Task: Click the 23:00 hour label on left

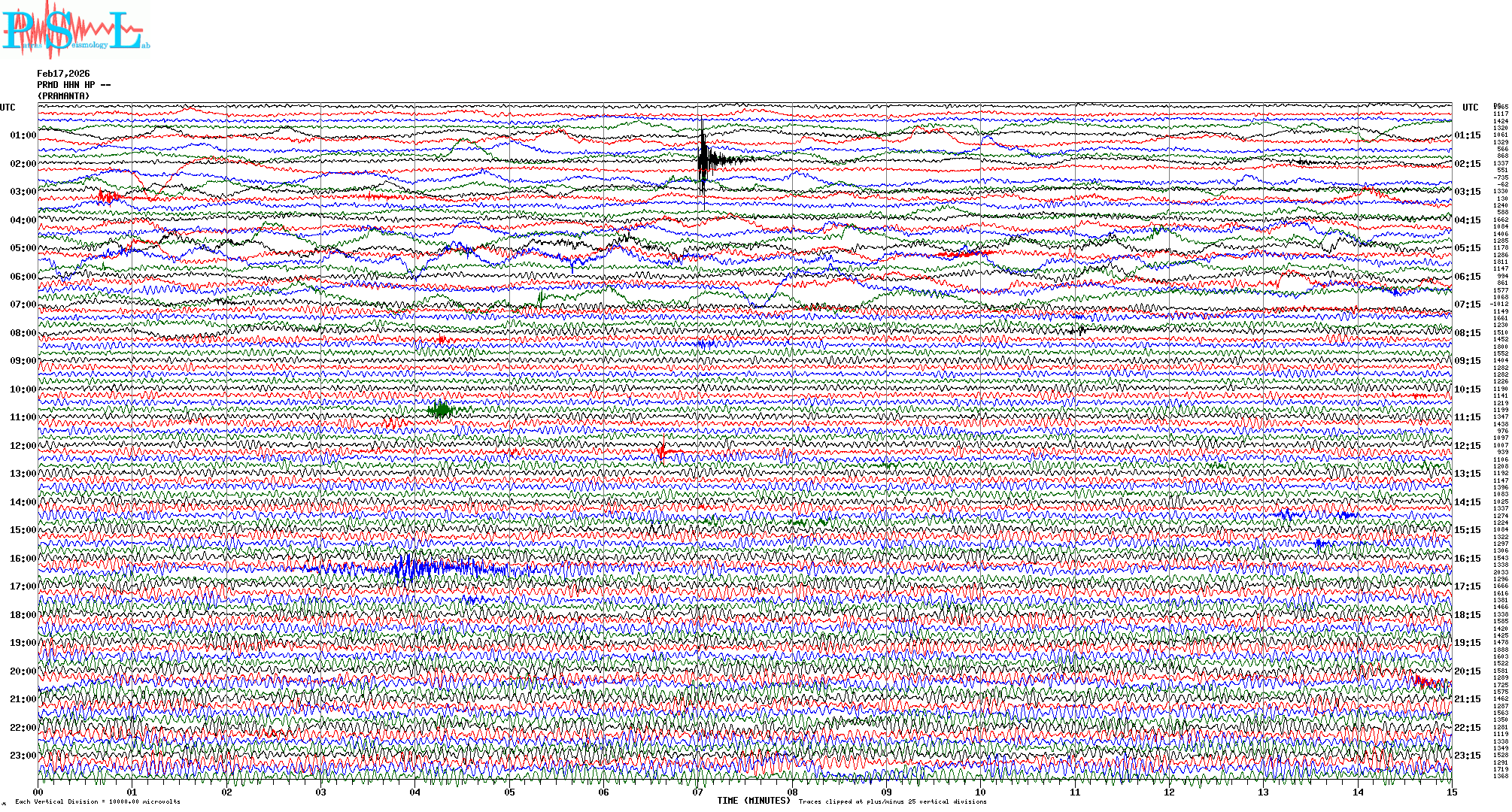Action: pyautogui.click(x=23, y=756)
